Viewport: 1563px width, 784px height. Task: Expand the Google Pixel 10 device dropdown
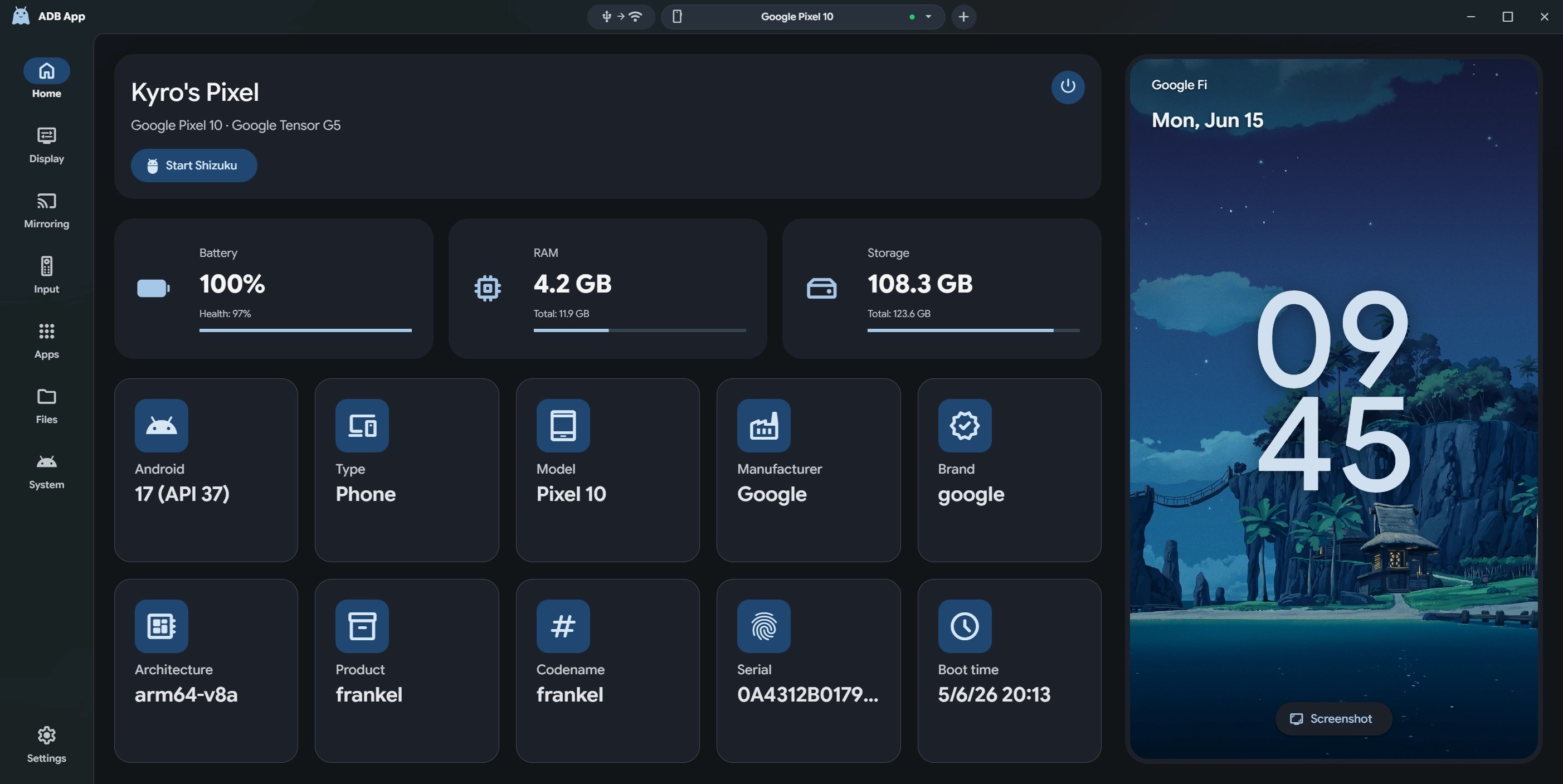[x=928, y=16]
